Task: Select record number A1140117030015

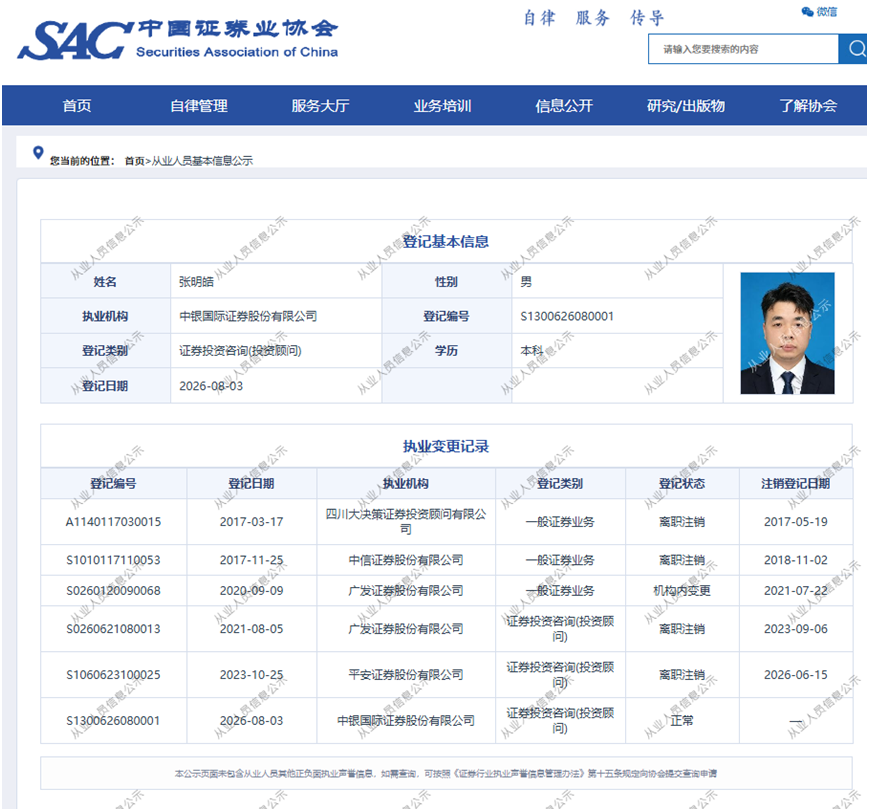Action: point(113,522)
